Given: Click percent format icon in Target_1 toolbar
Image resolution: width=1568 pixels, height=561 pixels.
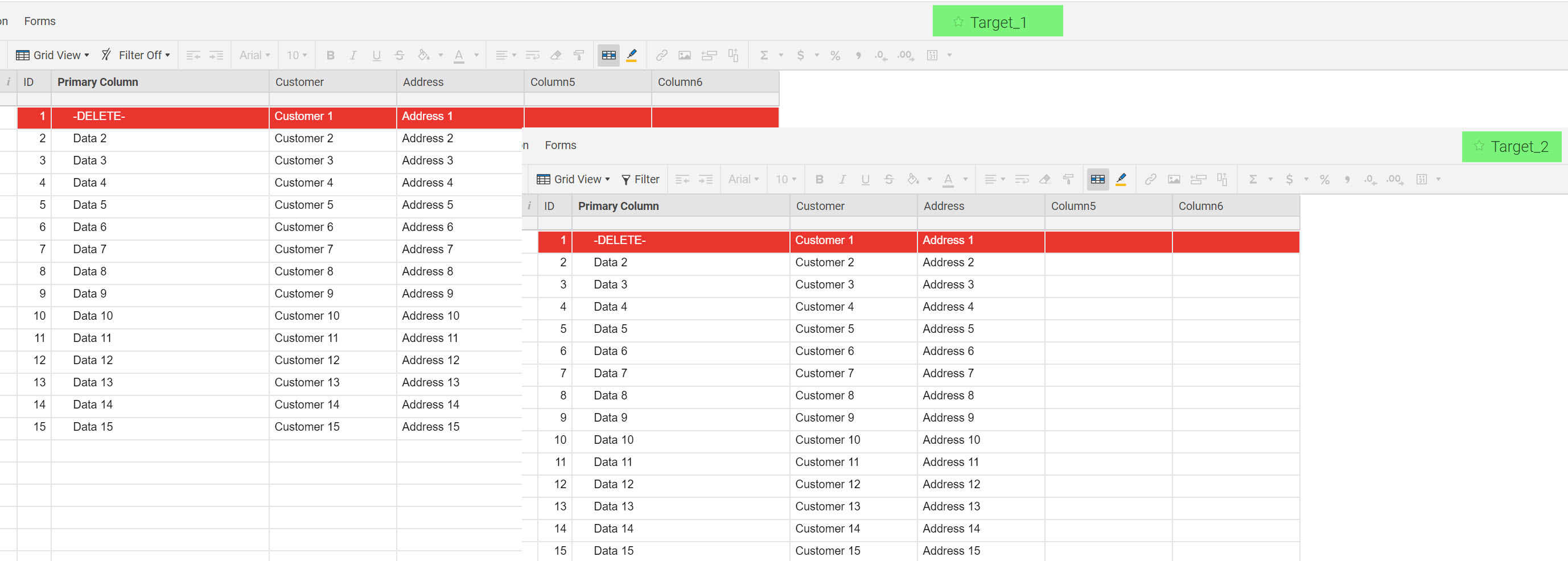Looking at the screenshot, I should click(835, 55).
